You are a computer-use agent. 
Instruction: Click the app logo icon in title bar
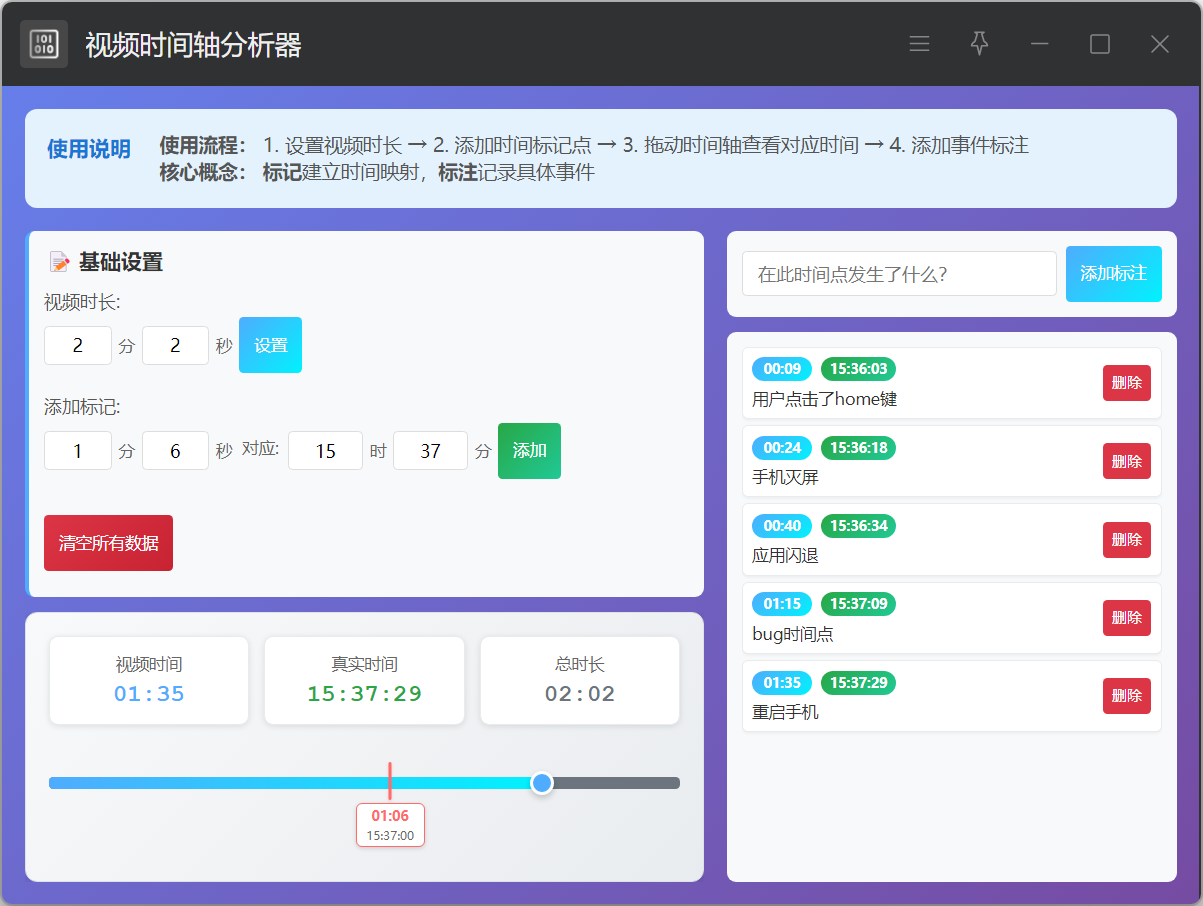pyautogui.click(x=44, y=44)
